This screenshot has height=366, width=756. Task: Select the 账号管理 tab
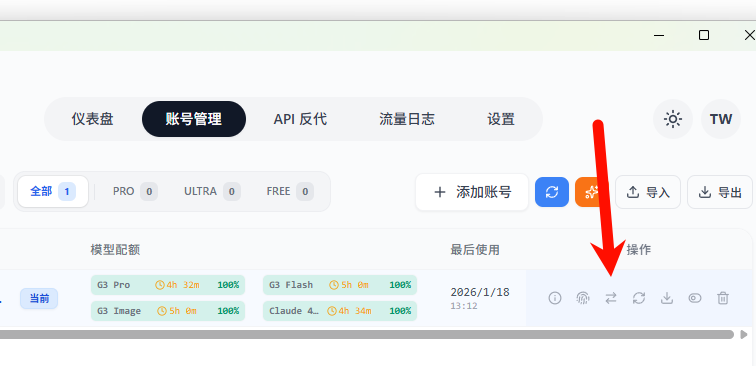[194, 119]
